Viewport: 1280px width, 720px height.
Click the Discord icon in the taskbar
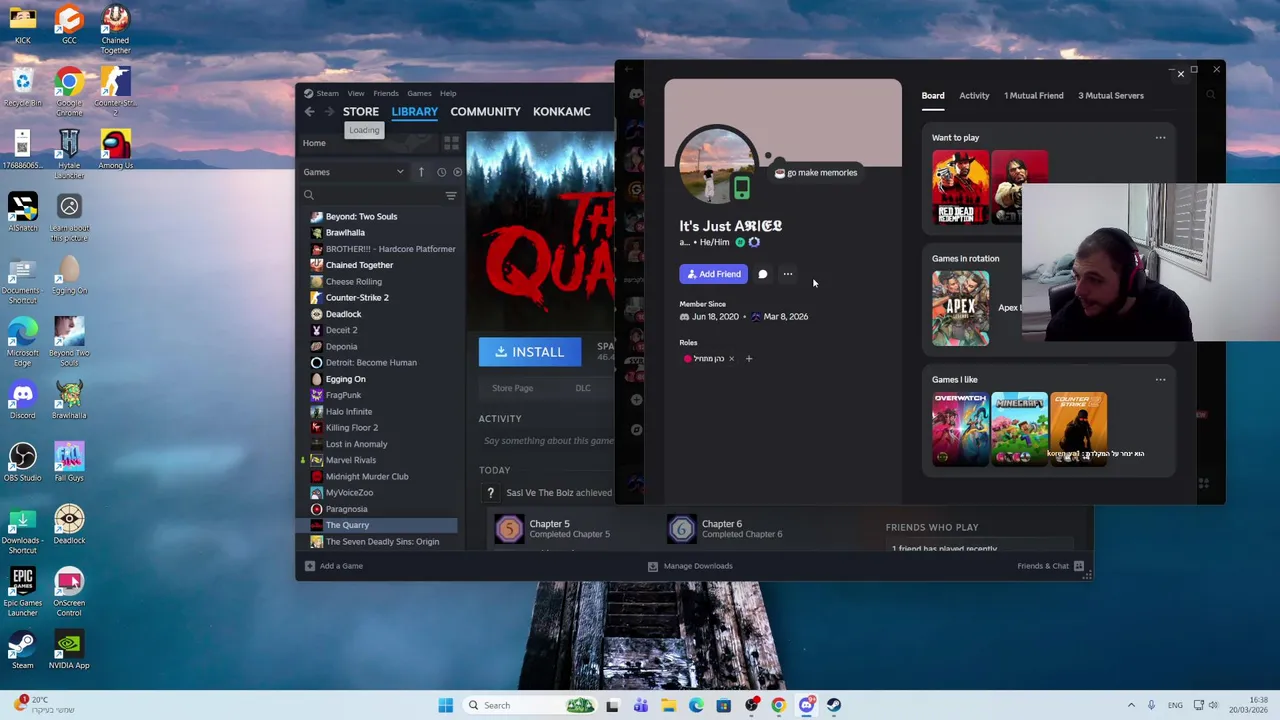pos(806,705)
